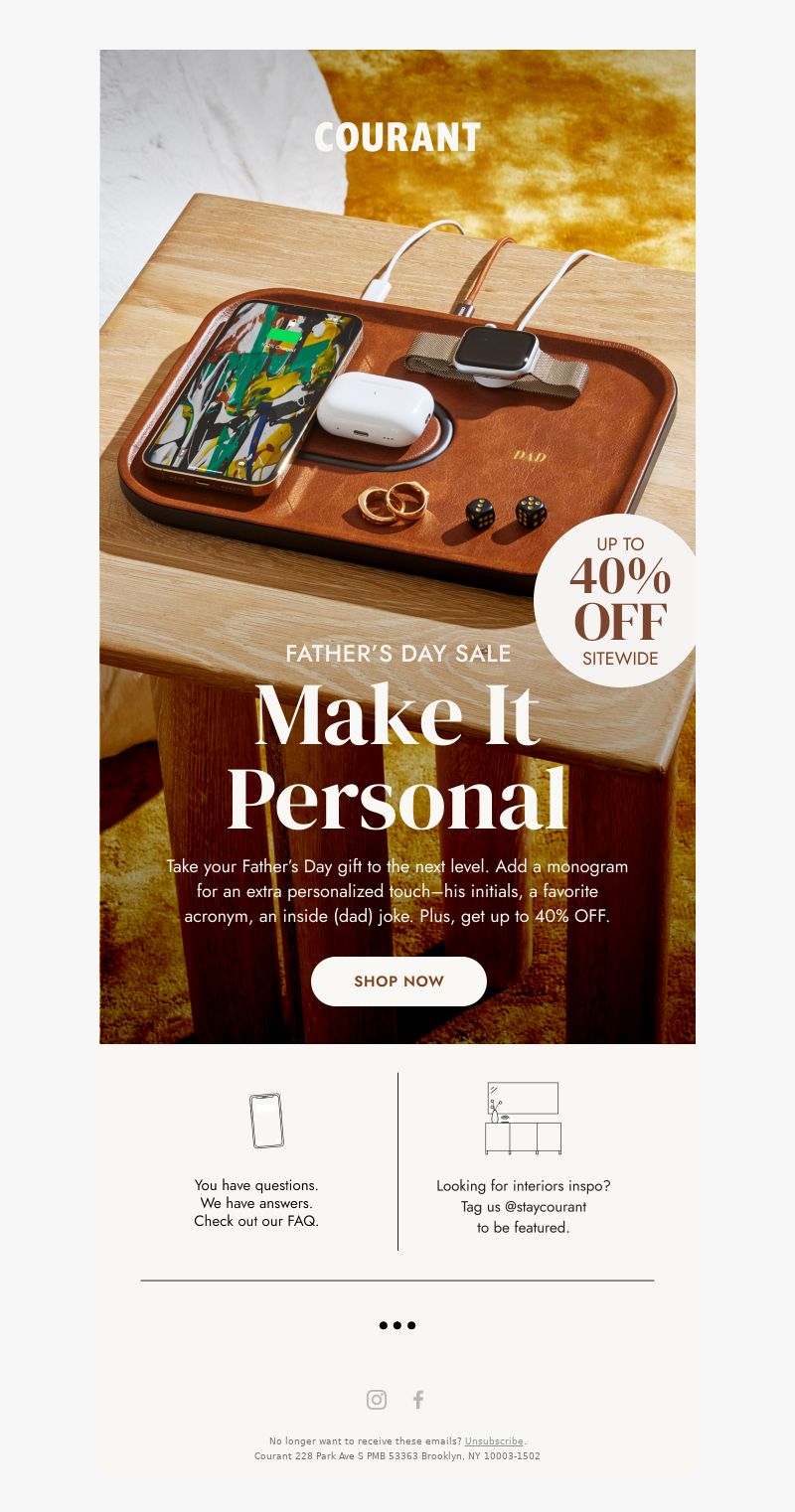The image size is (795, 1512).
Task: Click the 'Make It Personal' headline
Action: tap(397, 757)
